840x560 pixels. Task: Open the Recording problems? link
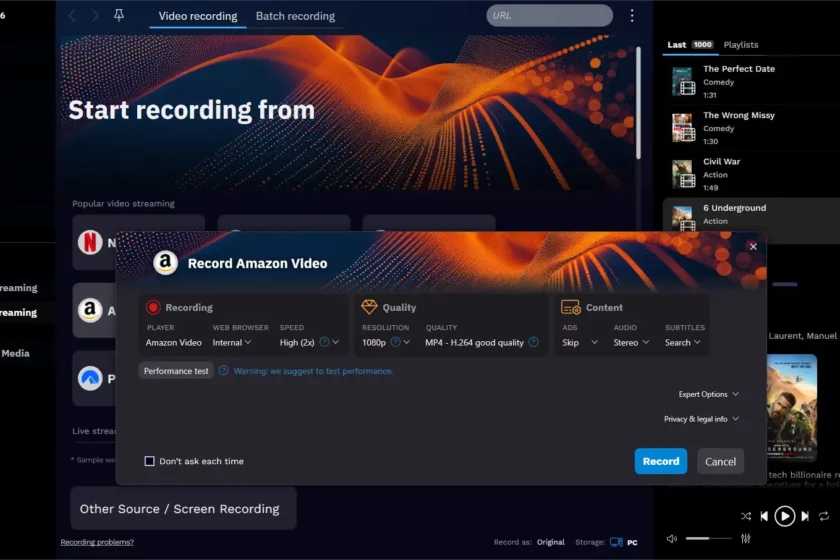(x=97, y=542)
